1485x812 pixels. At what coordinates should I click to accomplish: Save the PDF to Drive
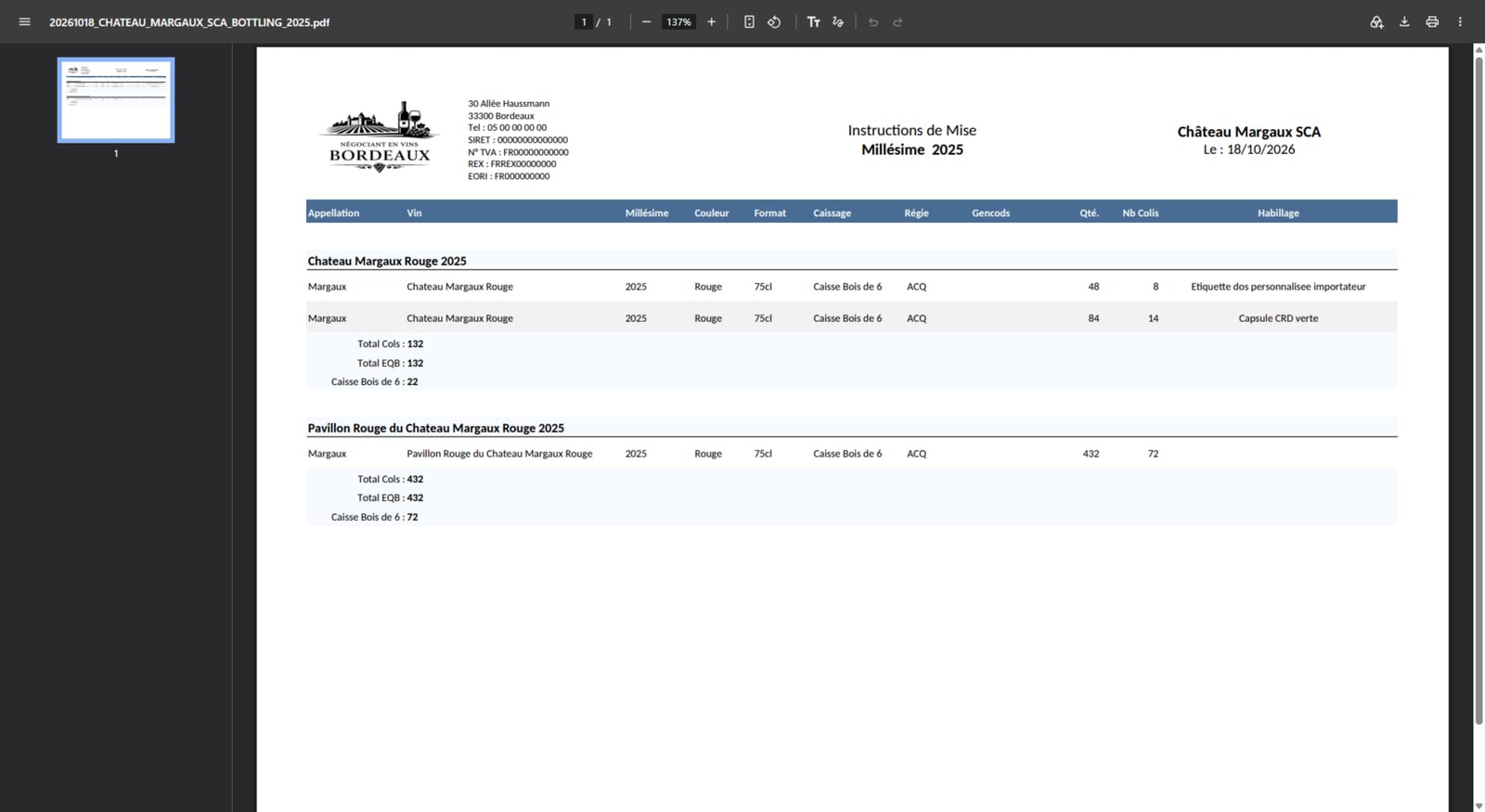(x=1376, y=22)
